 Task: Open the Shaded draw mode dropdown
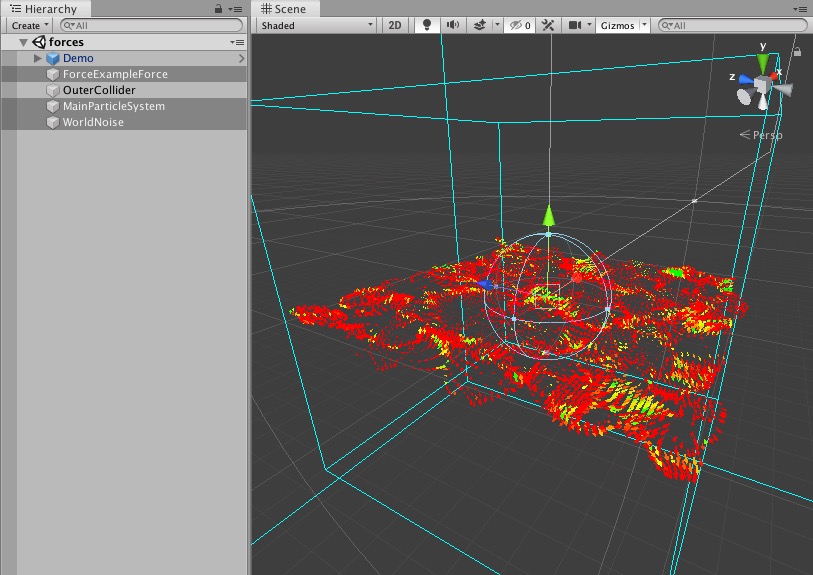(316, 25)
